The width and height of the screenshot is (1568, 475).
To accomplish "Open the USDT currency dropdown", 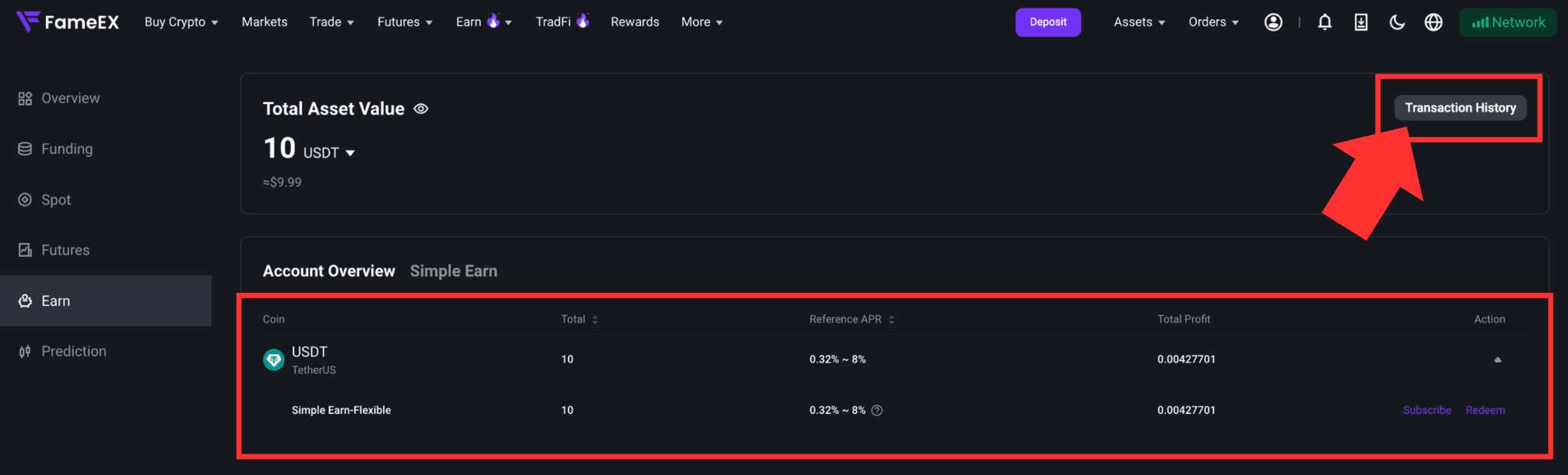I will (329, 152).
